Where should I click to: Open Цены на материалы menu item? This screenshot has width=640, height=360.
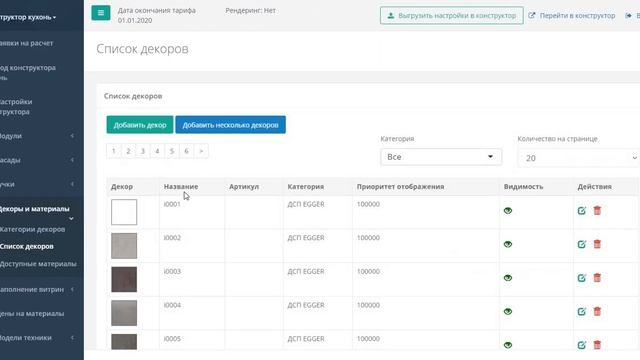pos(32,313)
